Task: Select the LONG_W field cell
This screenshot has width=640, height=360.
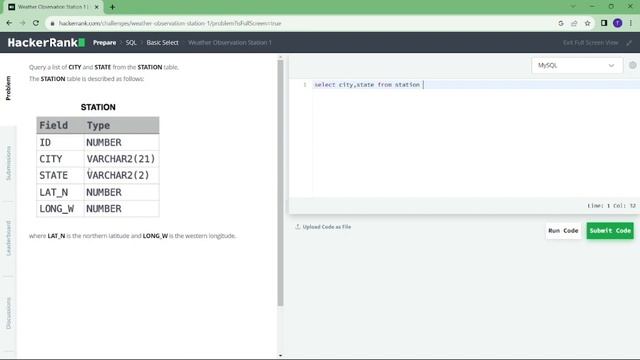Action: (x=60, y=209)
